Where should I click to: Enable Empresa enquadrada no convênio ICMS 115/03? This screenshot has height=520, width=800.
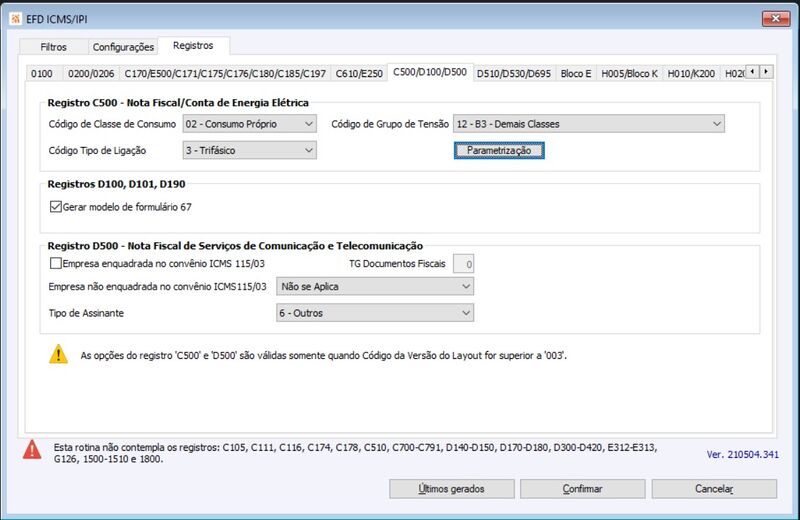click(x=56, y=263)
